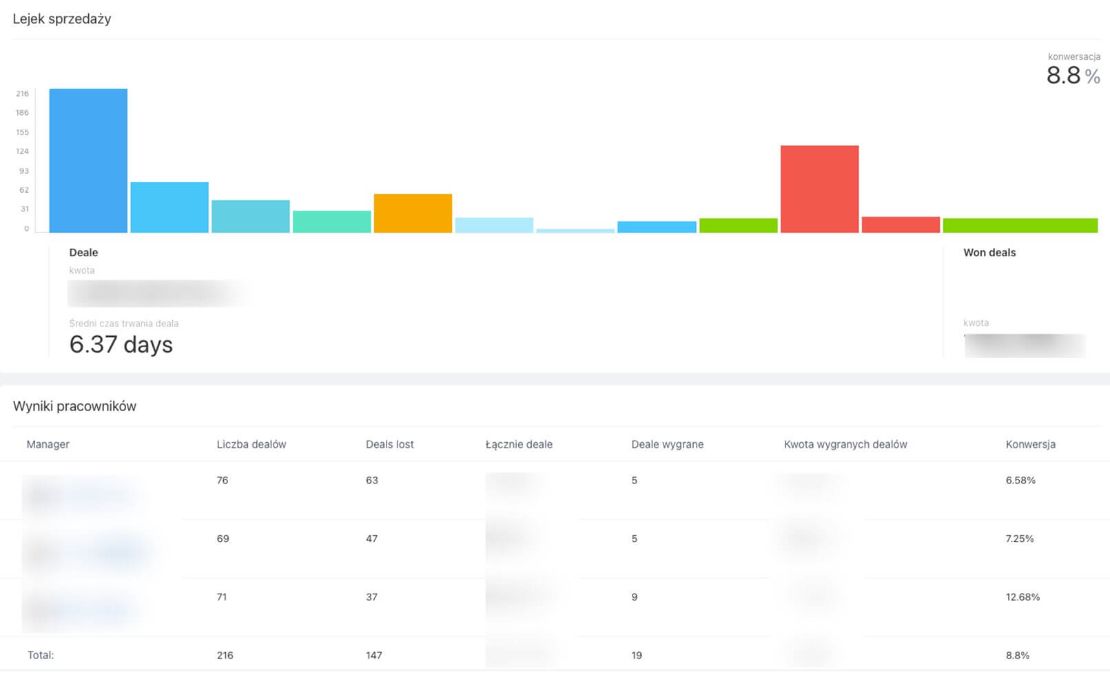Click the 6.37 days average duration value

(x=121, y=345)
